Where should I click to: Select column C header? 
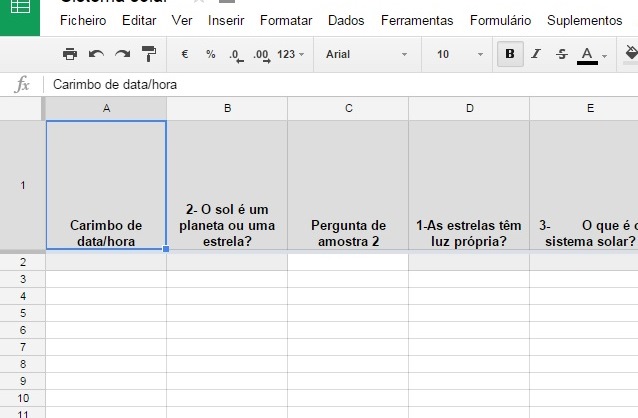point(348,108)
